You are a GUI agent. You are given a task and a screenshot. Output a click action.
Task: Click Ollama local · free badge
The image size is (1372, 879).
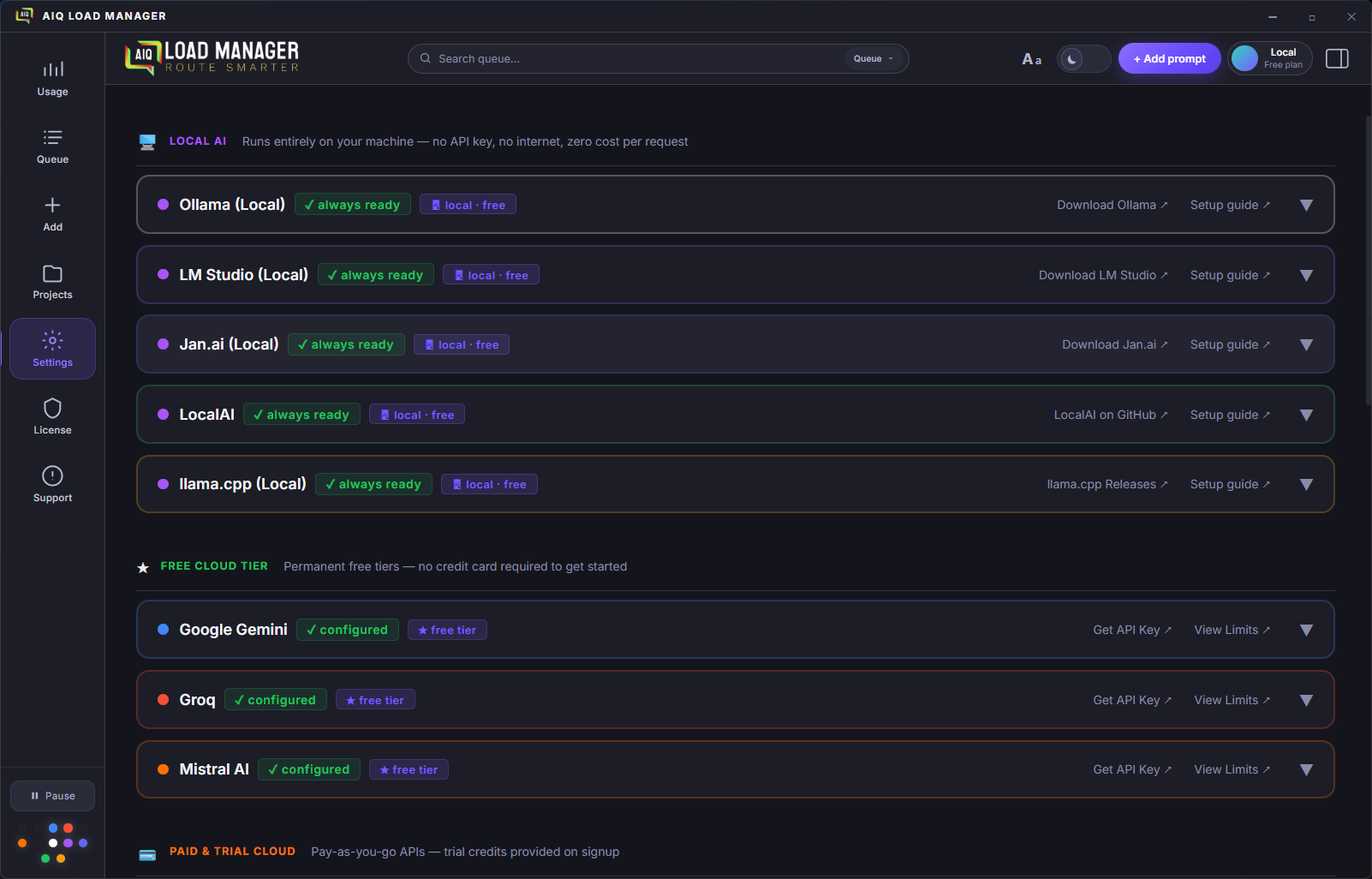point(468,205)
